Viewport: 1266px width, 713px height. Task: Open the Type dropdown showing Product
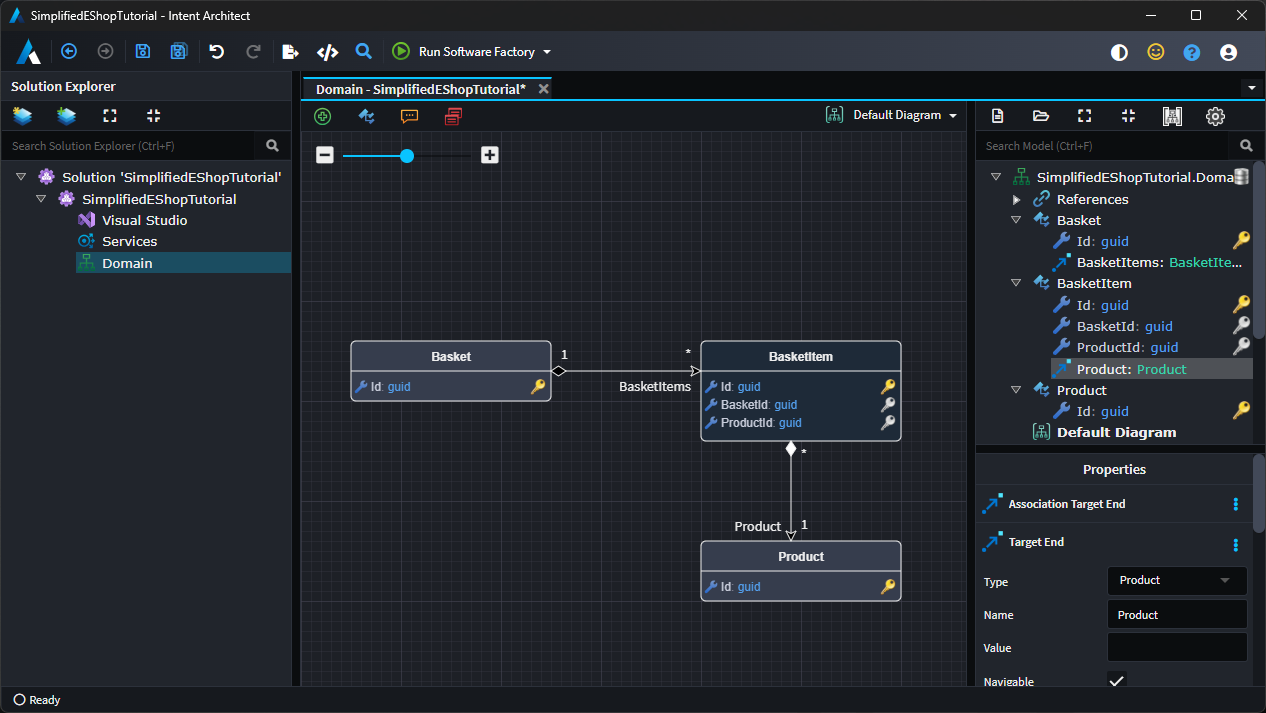click(1177, 580)
